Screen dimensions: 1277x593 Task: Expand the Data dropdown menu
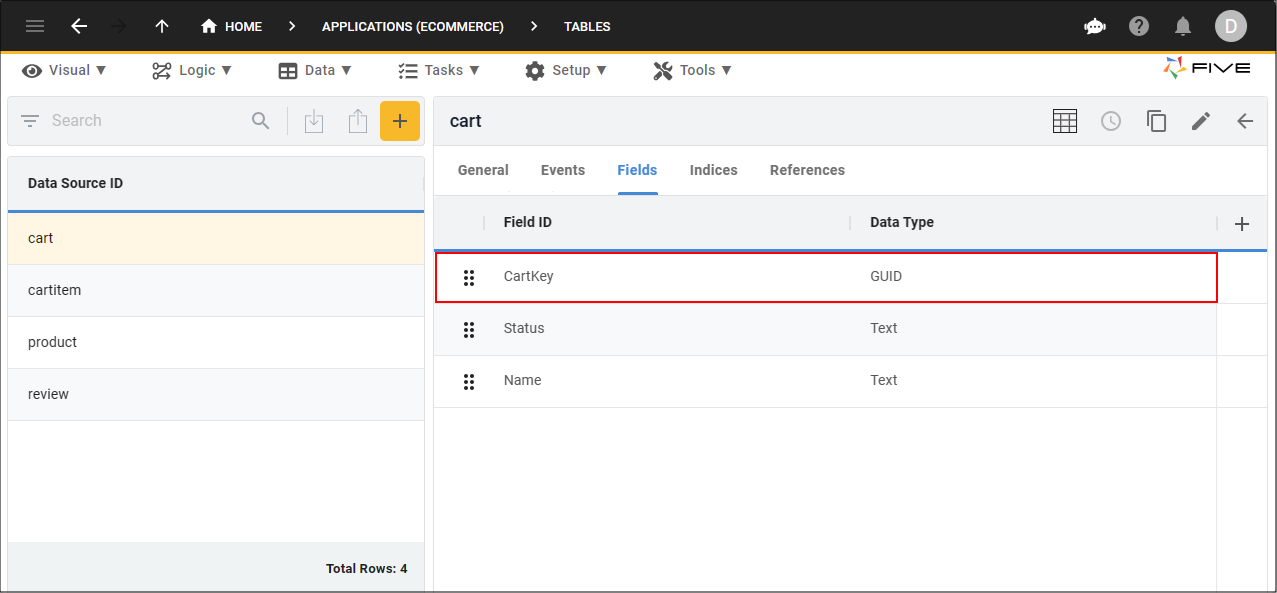315,70
